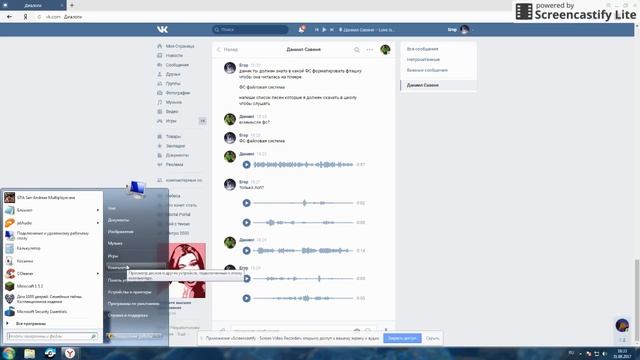Open Изображения in the Start menu
Viewport: 640px width, 360px height.
(x=120, y=231)
